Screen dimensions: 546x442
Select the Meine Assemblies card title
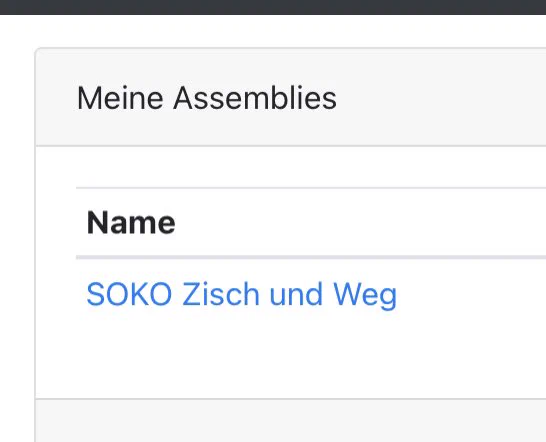[x=207, y=98]
